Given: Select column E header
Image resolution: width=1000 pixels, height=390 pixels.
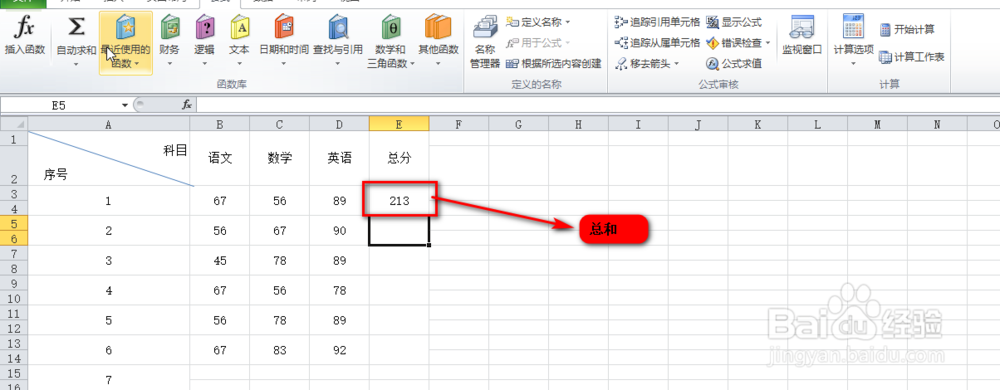Looking at the screenshot, I should click(x=399, y=124).
